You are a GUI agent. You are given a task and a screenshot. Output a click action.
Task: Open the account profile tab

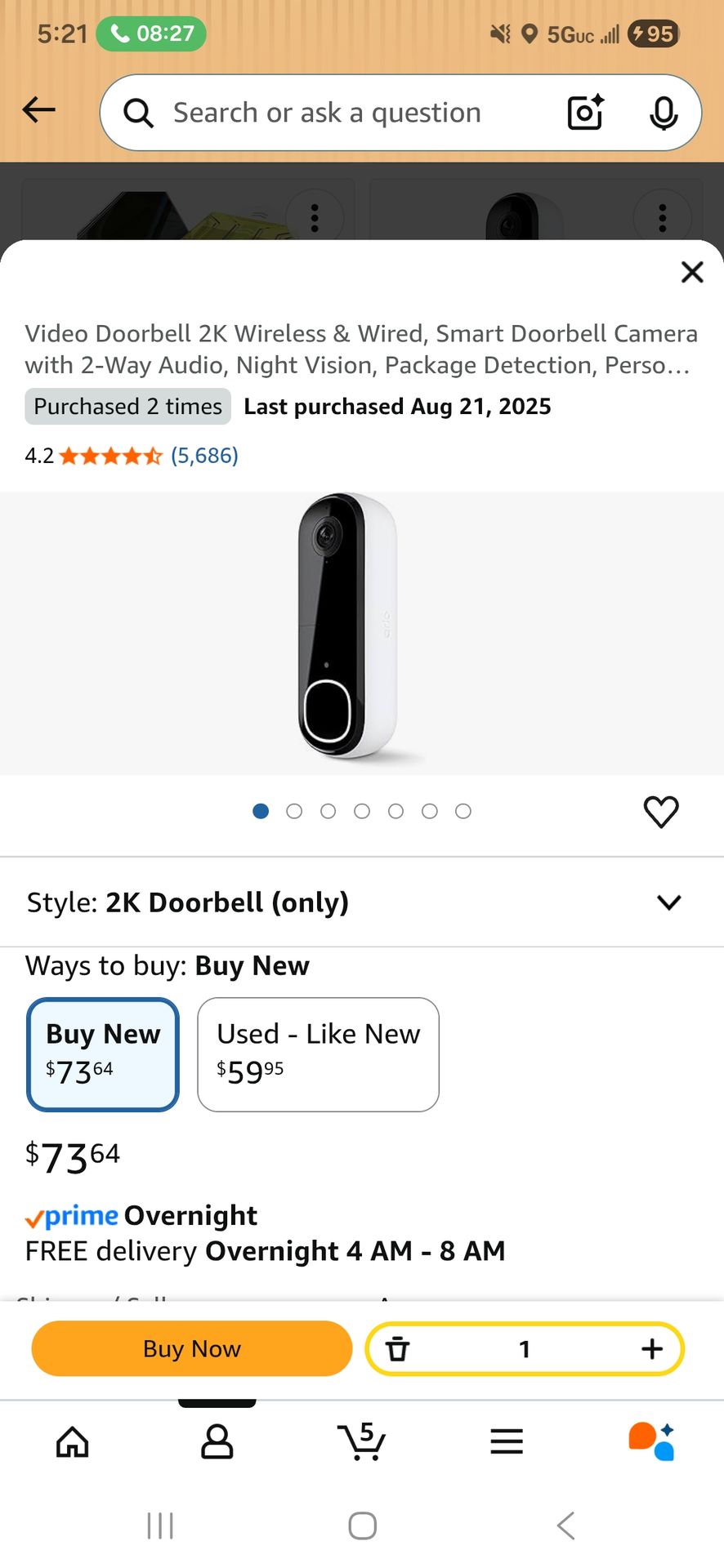tap(217, 1441)
